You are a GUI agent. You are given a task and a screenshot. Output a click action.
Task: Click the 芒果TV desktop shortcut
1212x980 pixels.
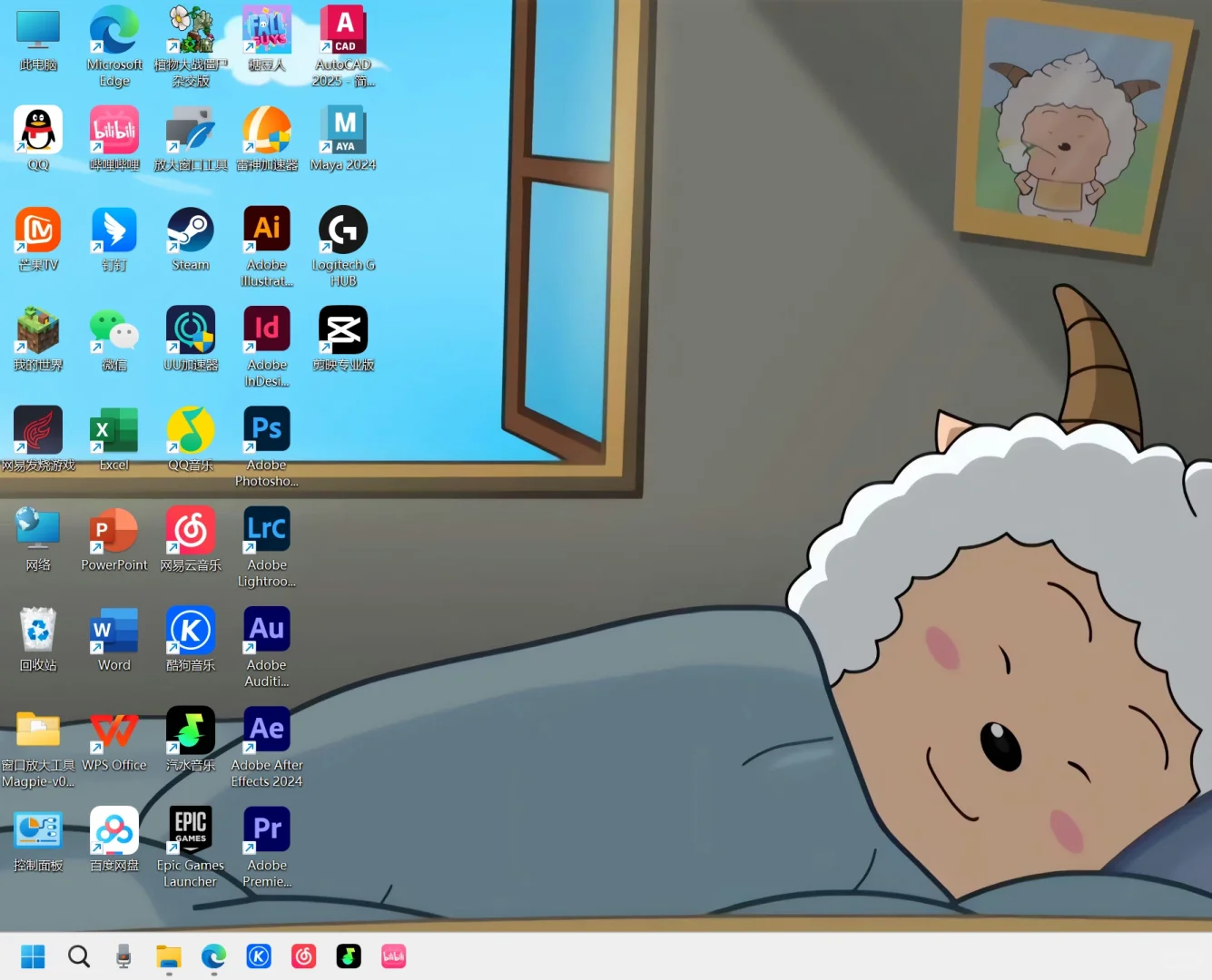[x=38, y=240]
